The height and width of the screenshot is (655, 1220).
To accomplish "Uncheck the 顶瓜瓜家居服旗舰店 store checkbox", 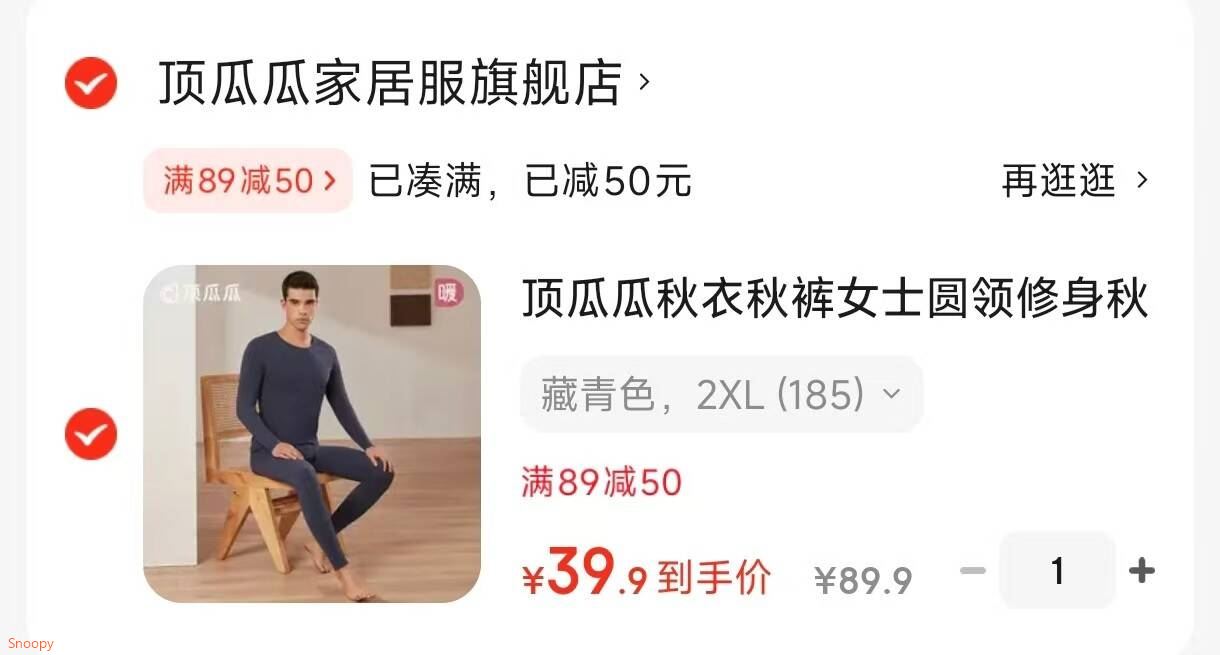I will pyautogui.click(x=91, y=83).
